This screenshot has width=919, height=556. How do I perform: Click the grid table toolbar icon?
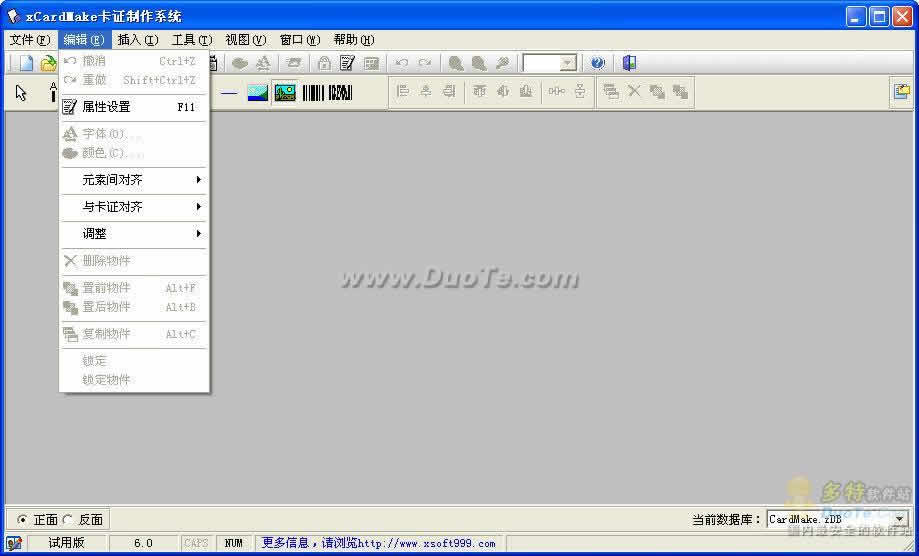[x=371, y=63]
